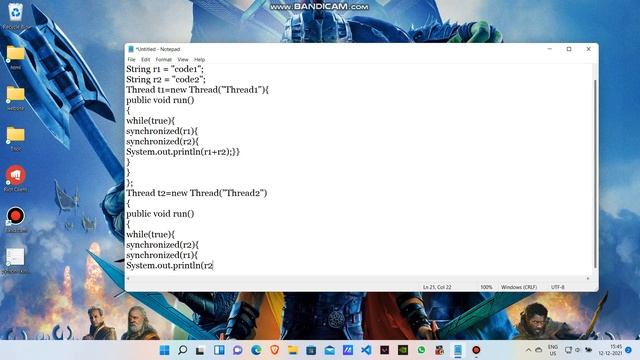The height and width of the screenshot is (360, 640).
Task: Click 'UTF-8' encoding in status bar
Action: tap(558, 287)
